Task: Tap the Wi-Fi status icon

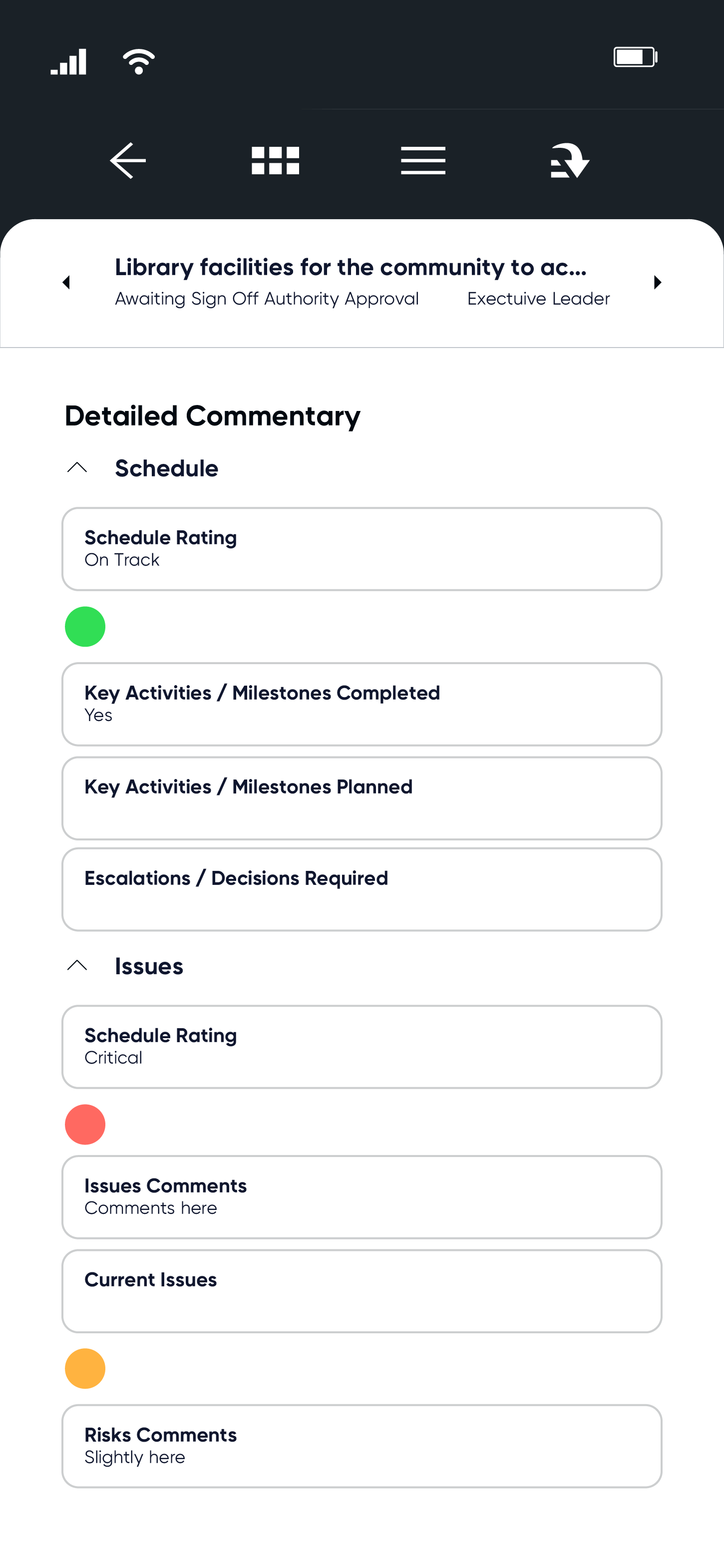Action: pos(139,61)
